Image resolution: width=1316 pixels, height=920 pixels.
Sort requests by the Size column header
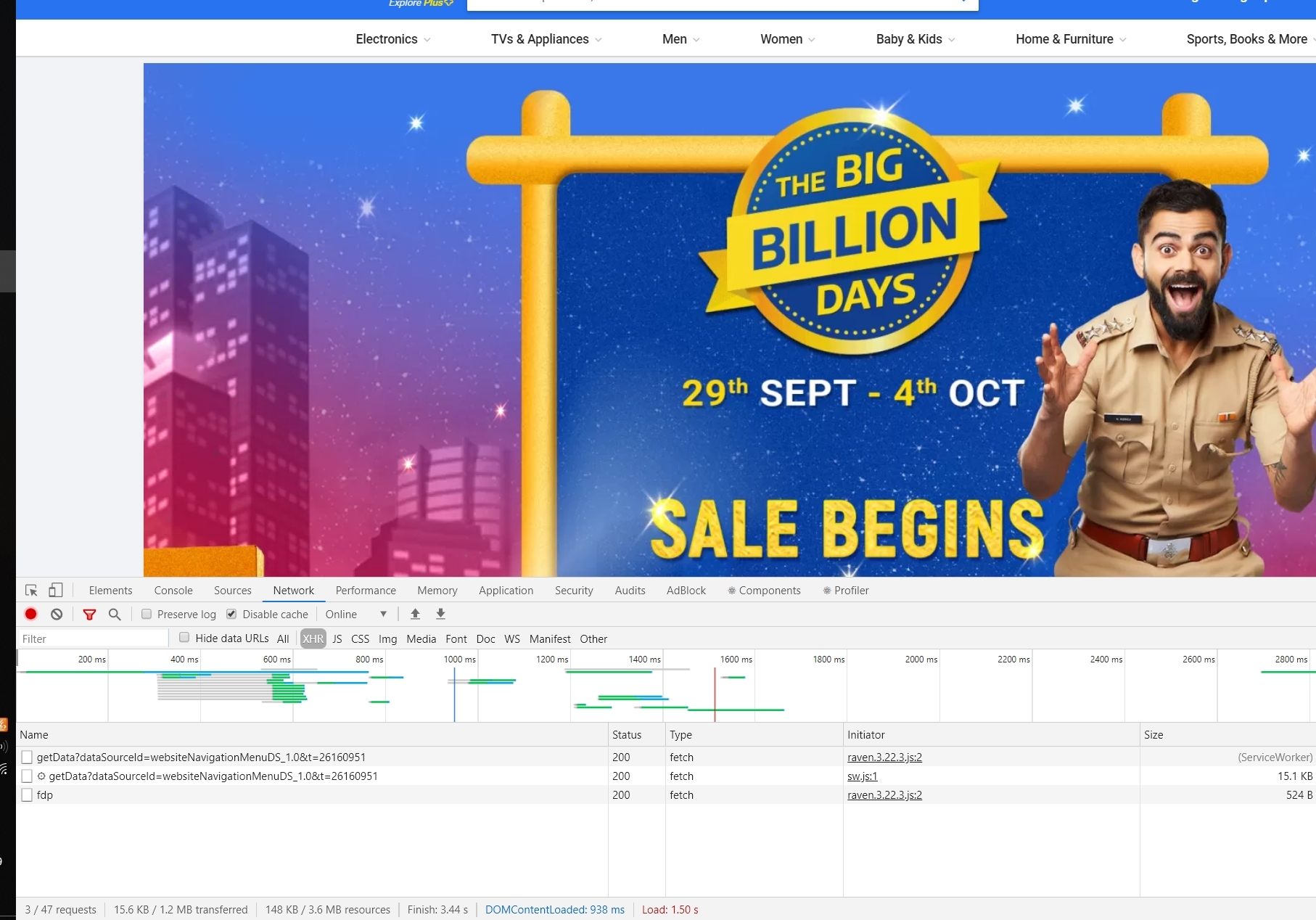pos(1227,735)
